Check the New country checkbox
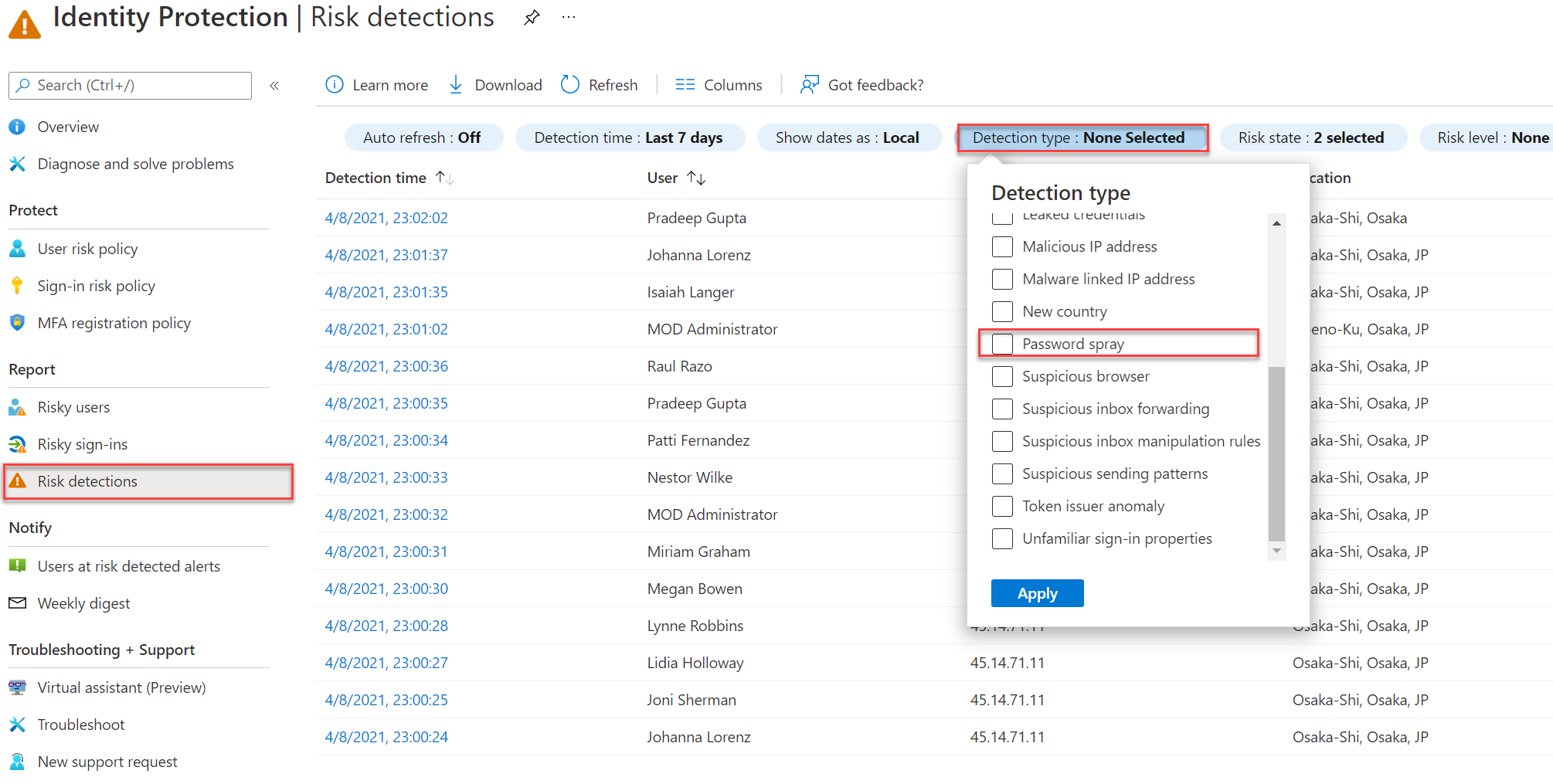Viewport: 1553px width, 784px height. (x=1002, y=311)
